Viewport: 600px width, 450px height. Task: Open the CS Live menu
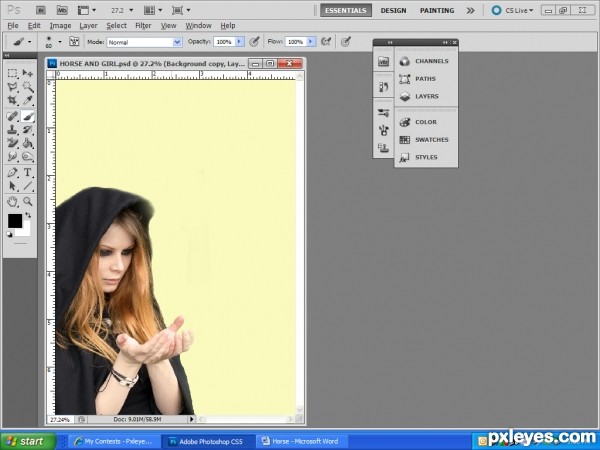pos(513,10)
